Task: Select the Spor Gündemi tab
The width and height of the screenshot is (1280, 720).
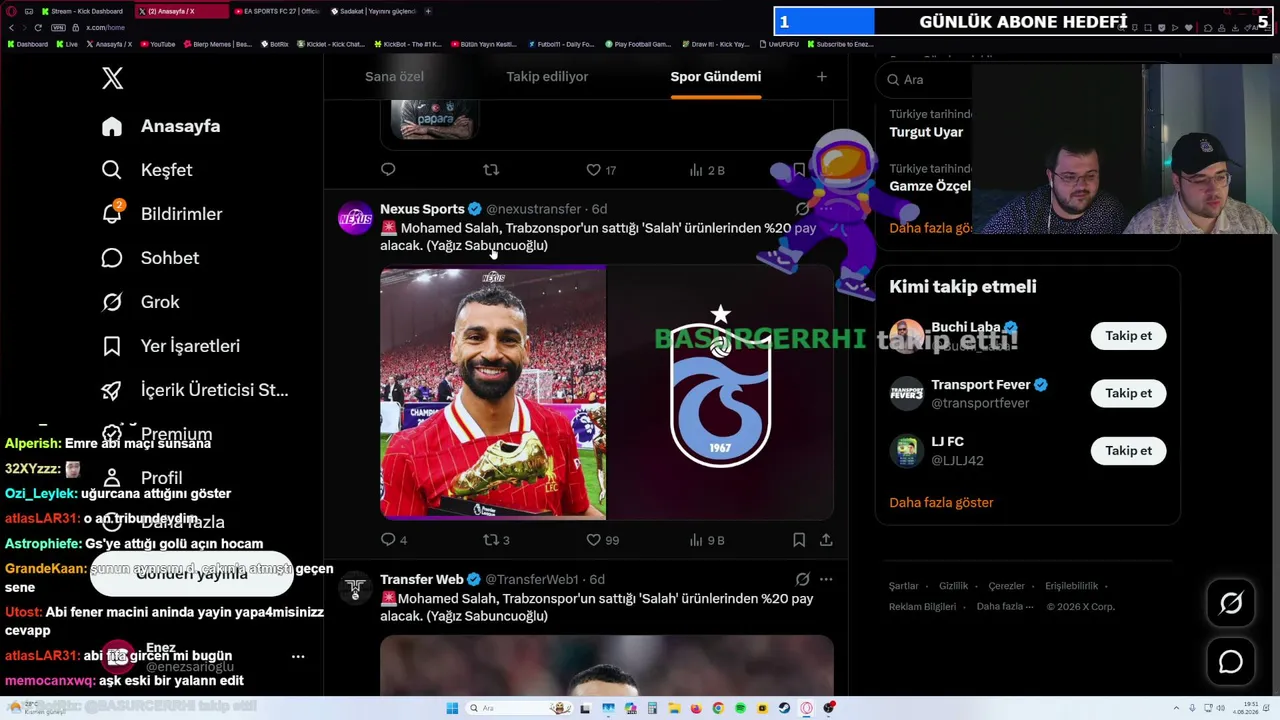Action: [x=716, y=77]
